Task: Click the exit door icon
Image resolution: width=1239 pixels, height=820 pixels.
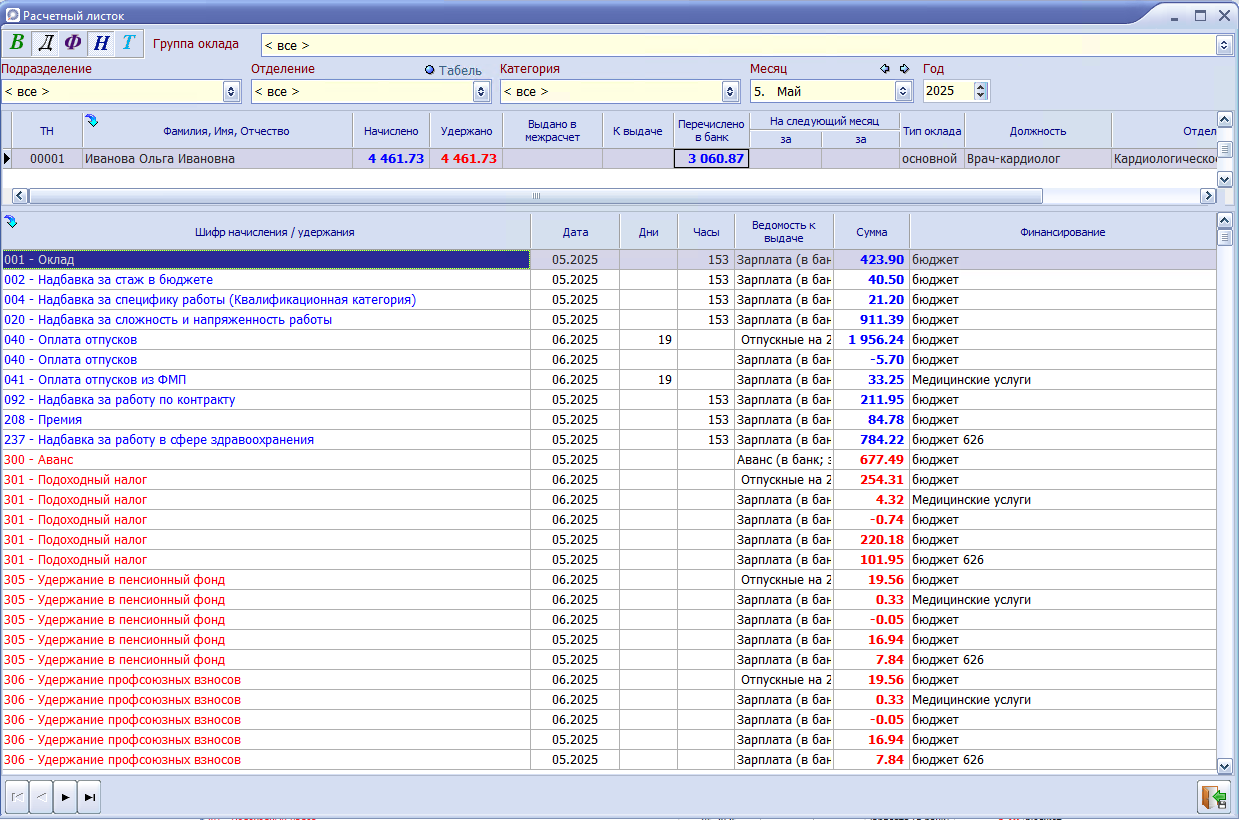Action: pos(1214,797)
